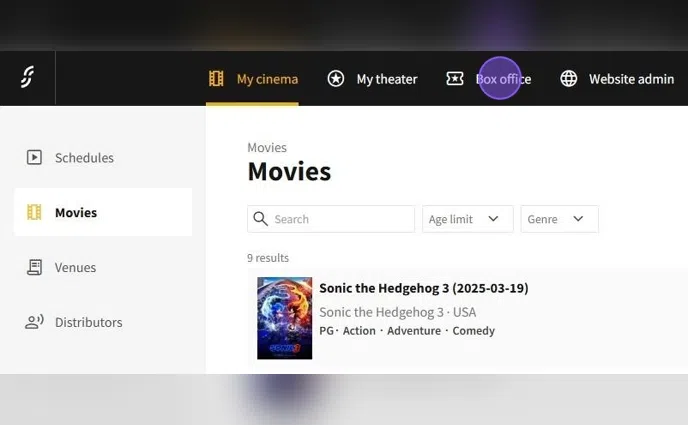Click the people icon next to Distributors
This screenshot has height=425, width=688.
(x=35, y=322)
